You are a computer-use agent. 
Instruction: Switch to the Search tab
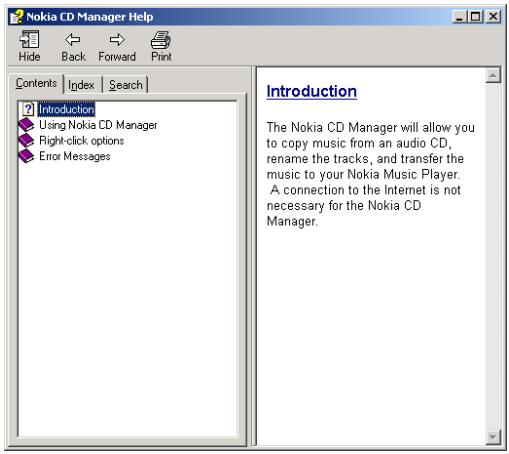(x=126, y=85)
